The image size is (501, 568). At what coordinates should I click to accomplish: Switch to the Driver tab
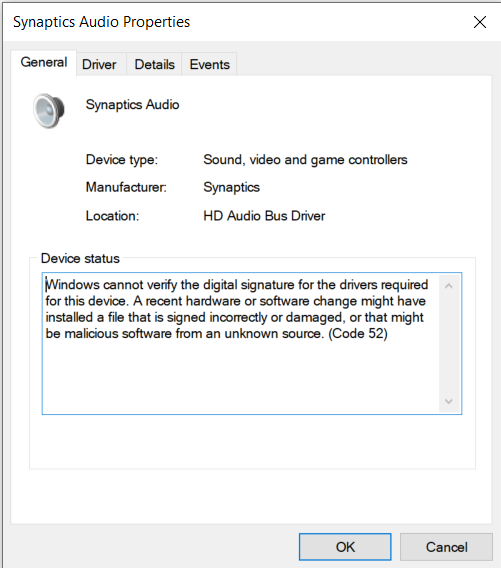99,64
